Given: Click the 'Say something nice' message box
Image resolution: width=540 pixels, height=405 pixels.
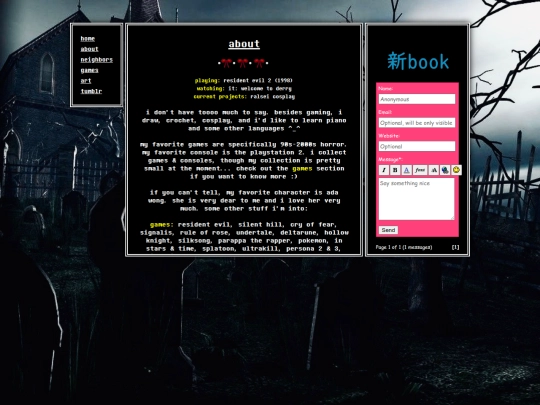Looking at the screenshot, I should click(416, 199).
